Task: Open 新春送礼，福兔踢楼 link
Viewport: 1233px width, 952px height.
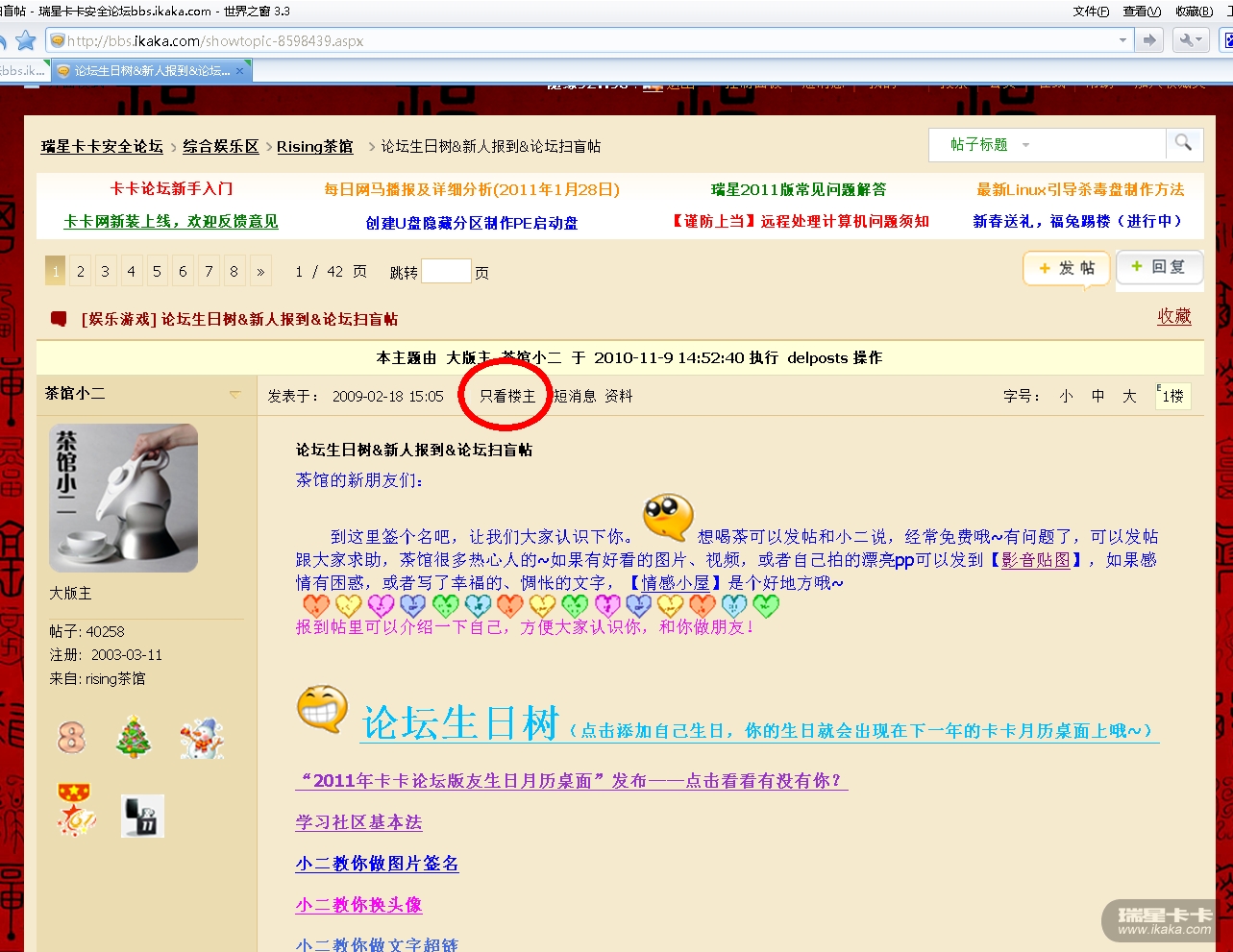Action: point(1077,221)
